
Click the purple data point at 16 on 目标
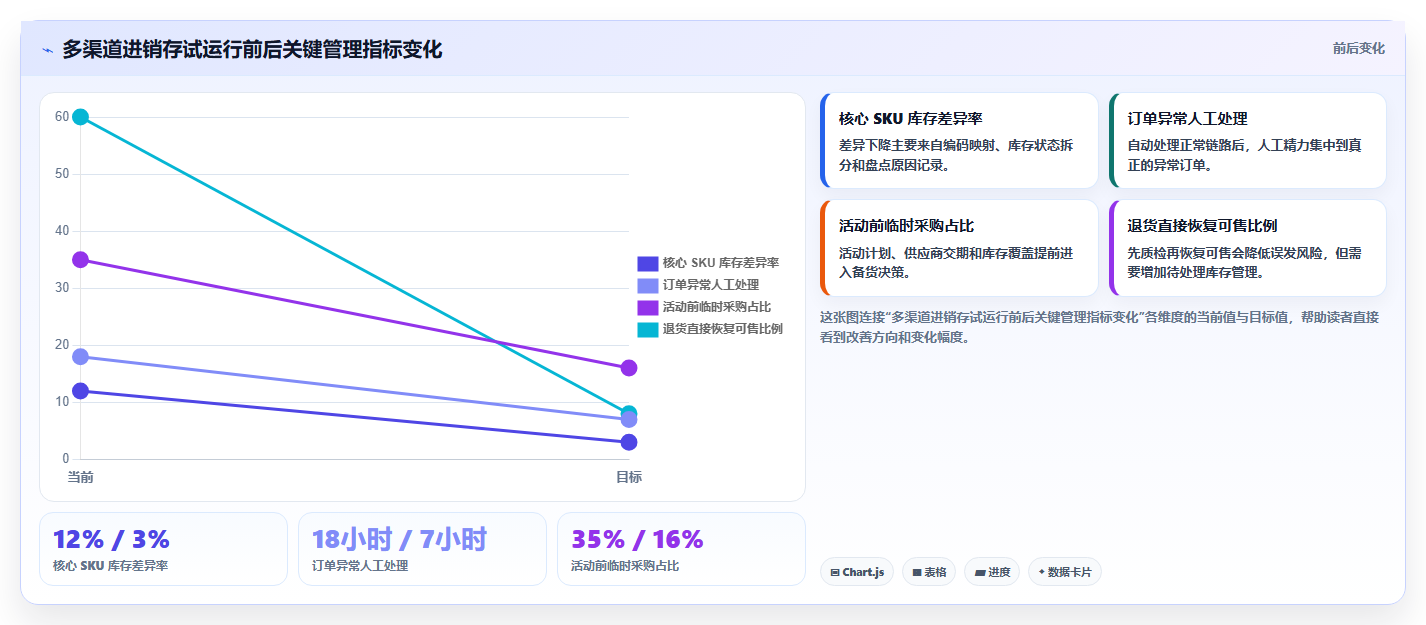click(629, 368)
